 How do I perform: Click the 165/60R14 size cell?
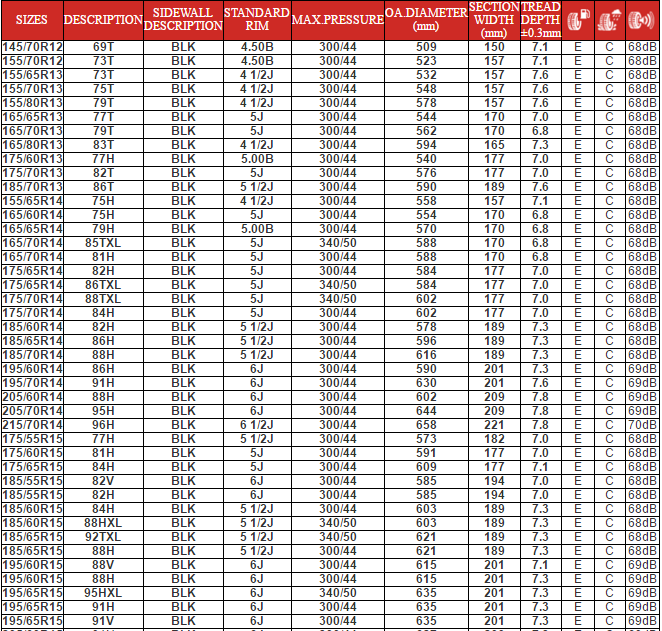(x=33, y=215)
